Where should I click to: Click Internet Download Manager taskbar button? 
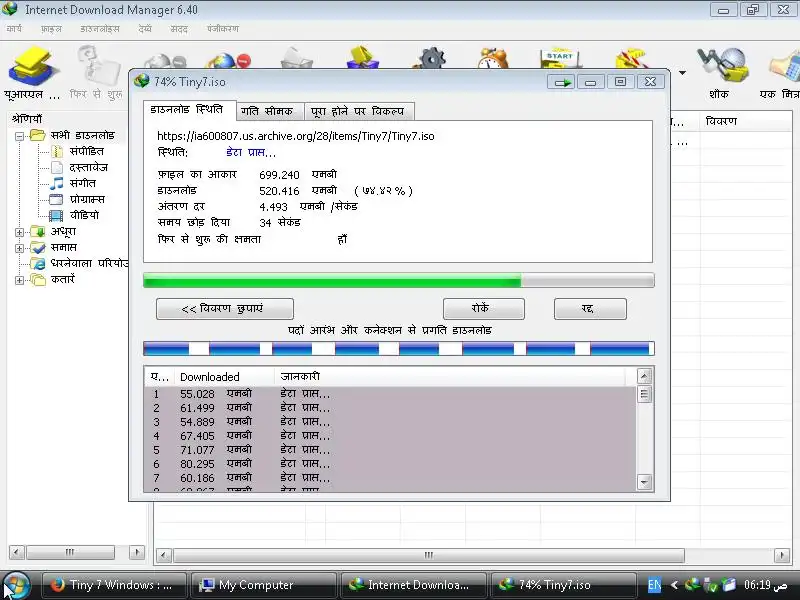[412, 585]
